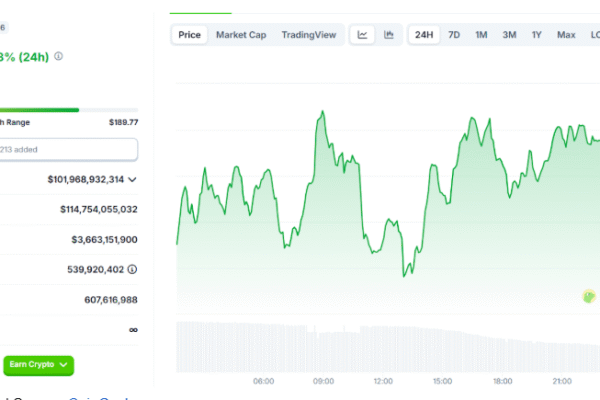Click the CoinGecko gecko watermark on chart
The image size is (600, 400).
589,296
